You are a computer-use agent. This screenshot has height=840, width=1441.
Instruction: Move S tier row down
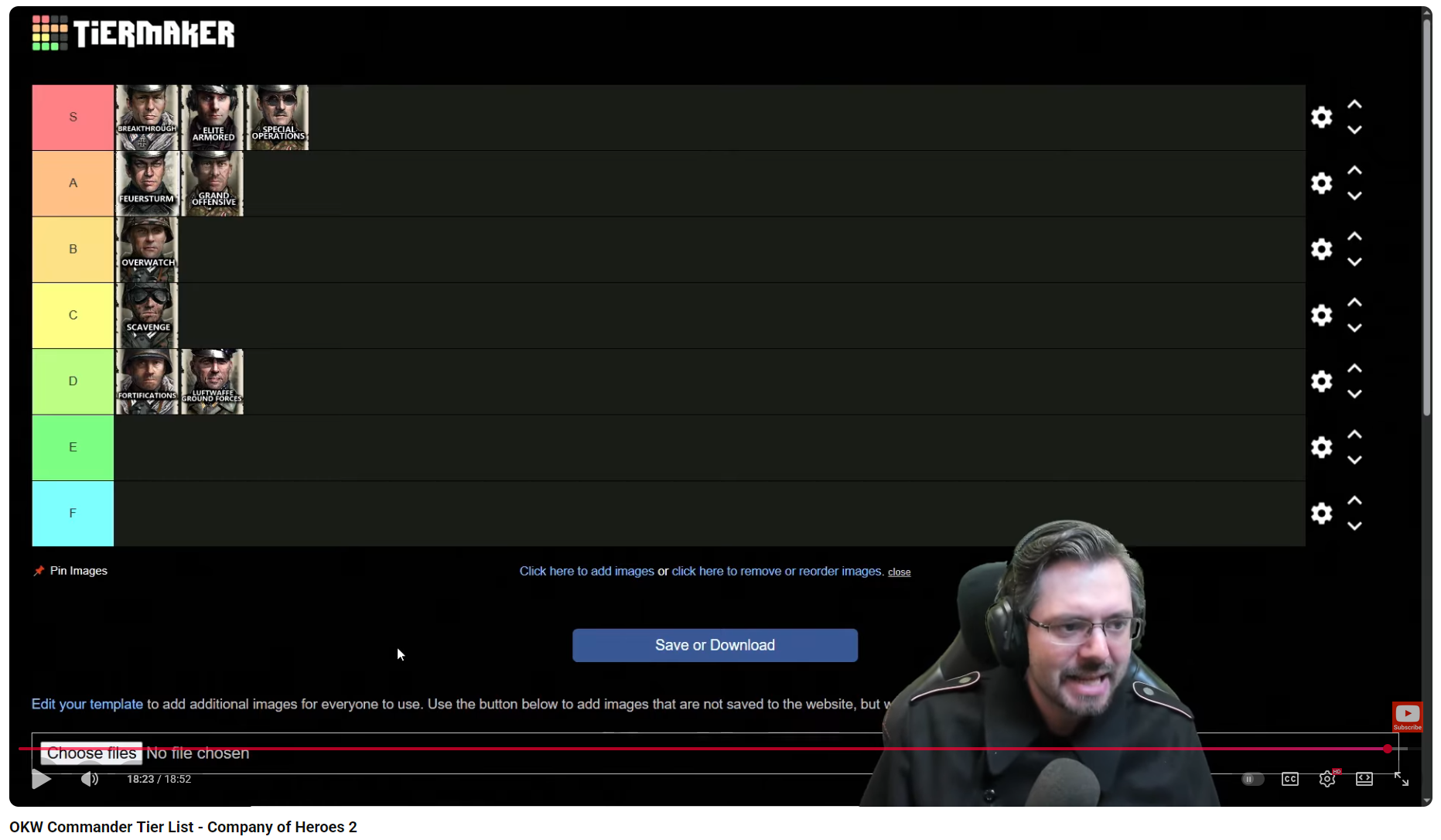(1354, 130)
